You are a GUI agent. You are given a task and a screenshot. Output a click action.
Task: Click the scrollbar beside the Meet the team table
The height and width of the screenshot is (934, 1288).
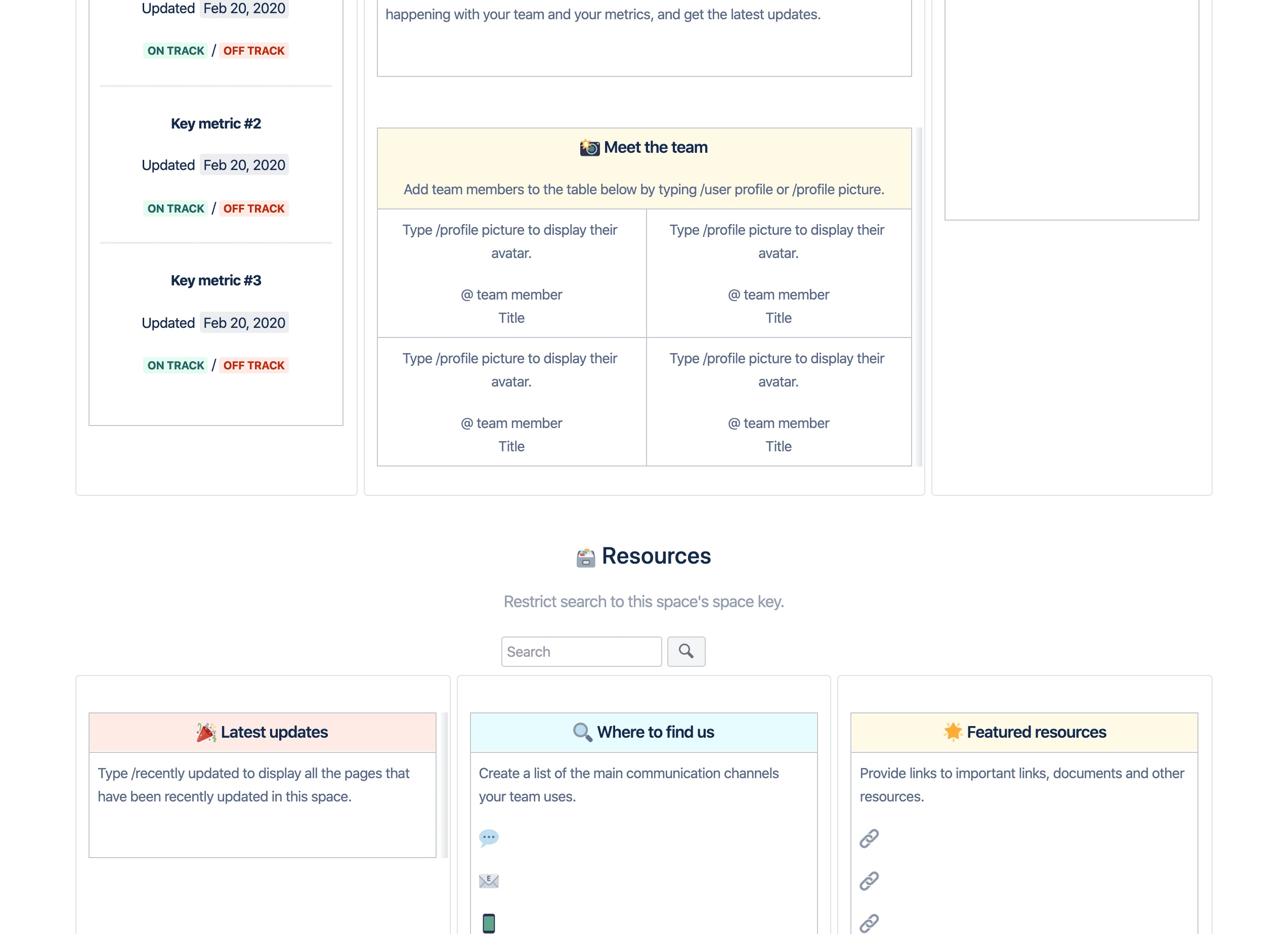[919, 296]
